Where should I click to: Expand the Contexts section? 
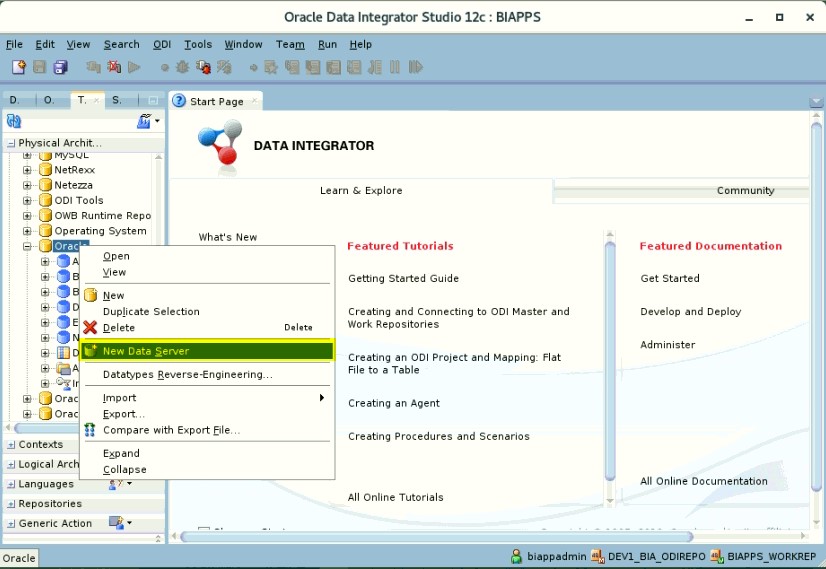tap(11, 445)
